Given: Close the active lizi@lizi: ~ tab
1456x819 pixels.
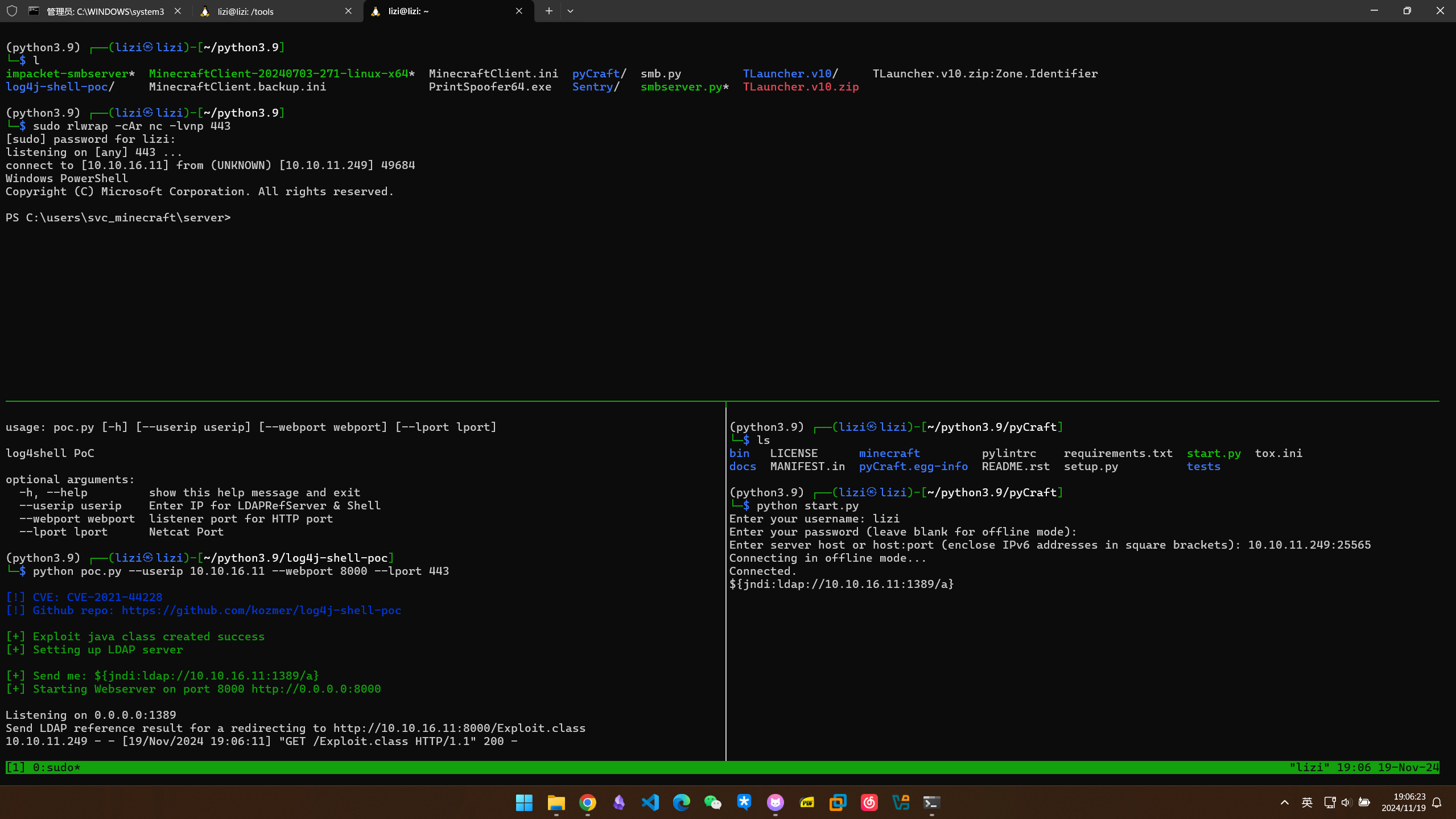Looking at the screenshot, I should tap(519, 11).
